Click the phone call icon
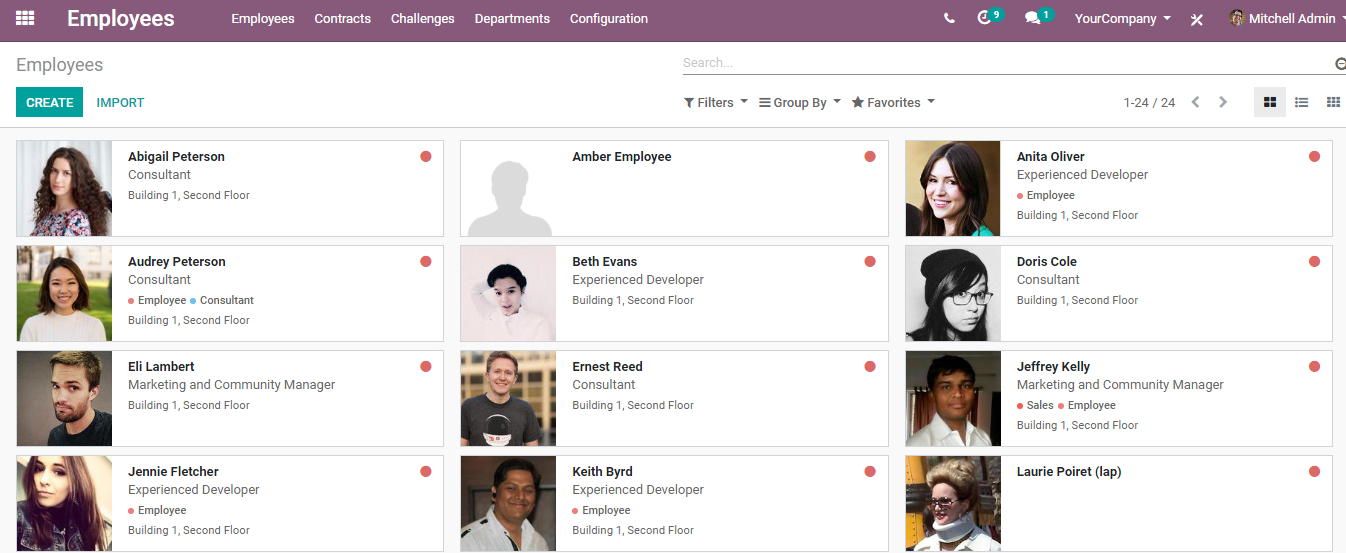This screenshot has width=1346, height=553. (x=949, y=18)
